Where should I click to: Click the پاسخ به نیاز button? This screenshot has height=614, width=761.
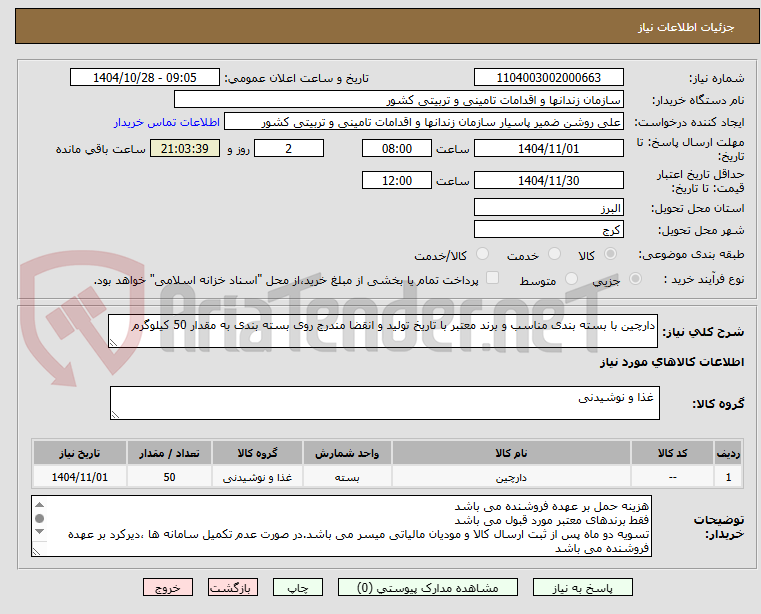582,587
